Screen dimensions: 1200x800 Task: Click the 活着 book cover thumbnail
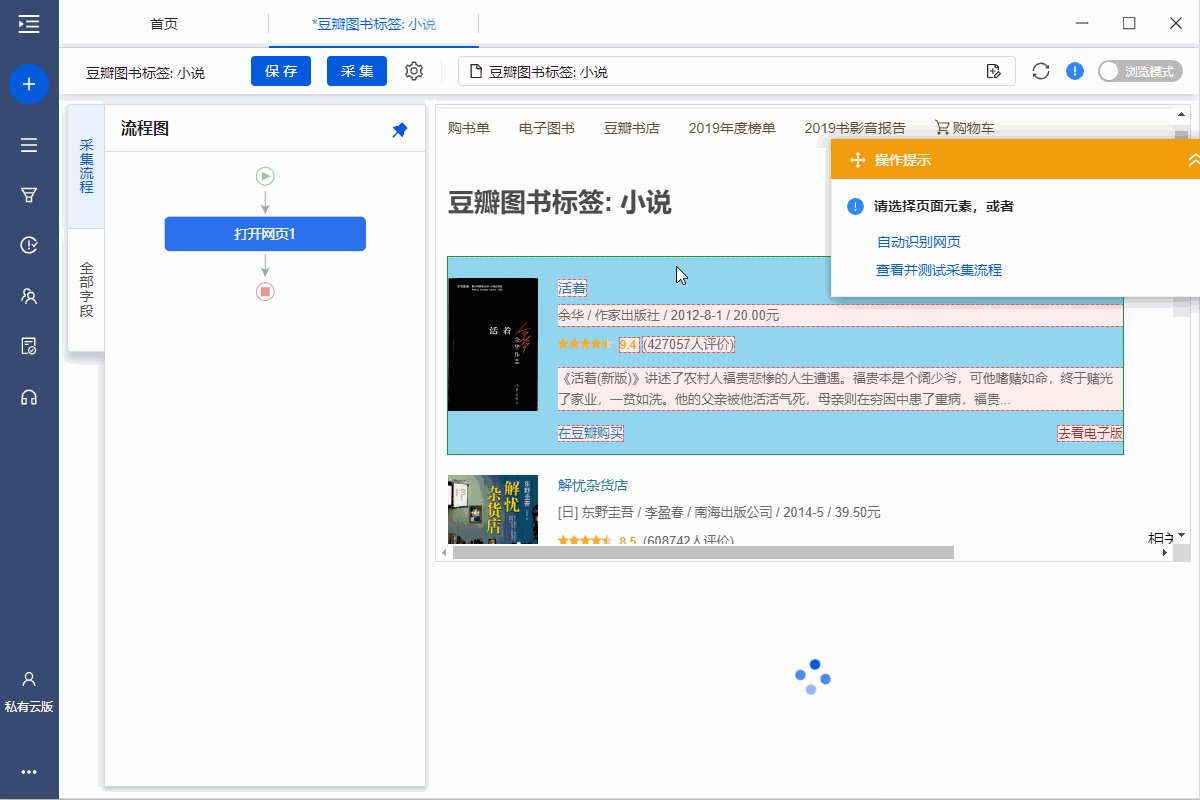[x=493, y=345]
